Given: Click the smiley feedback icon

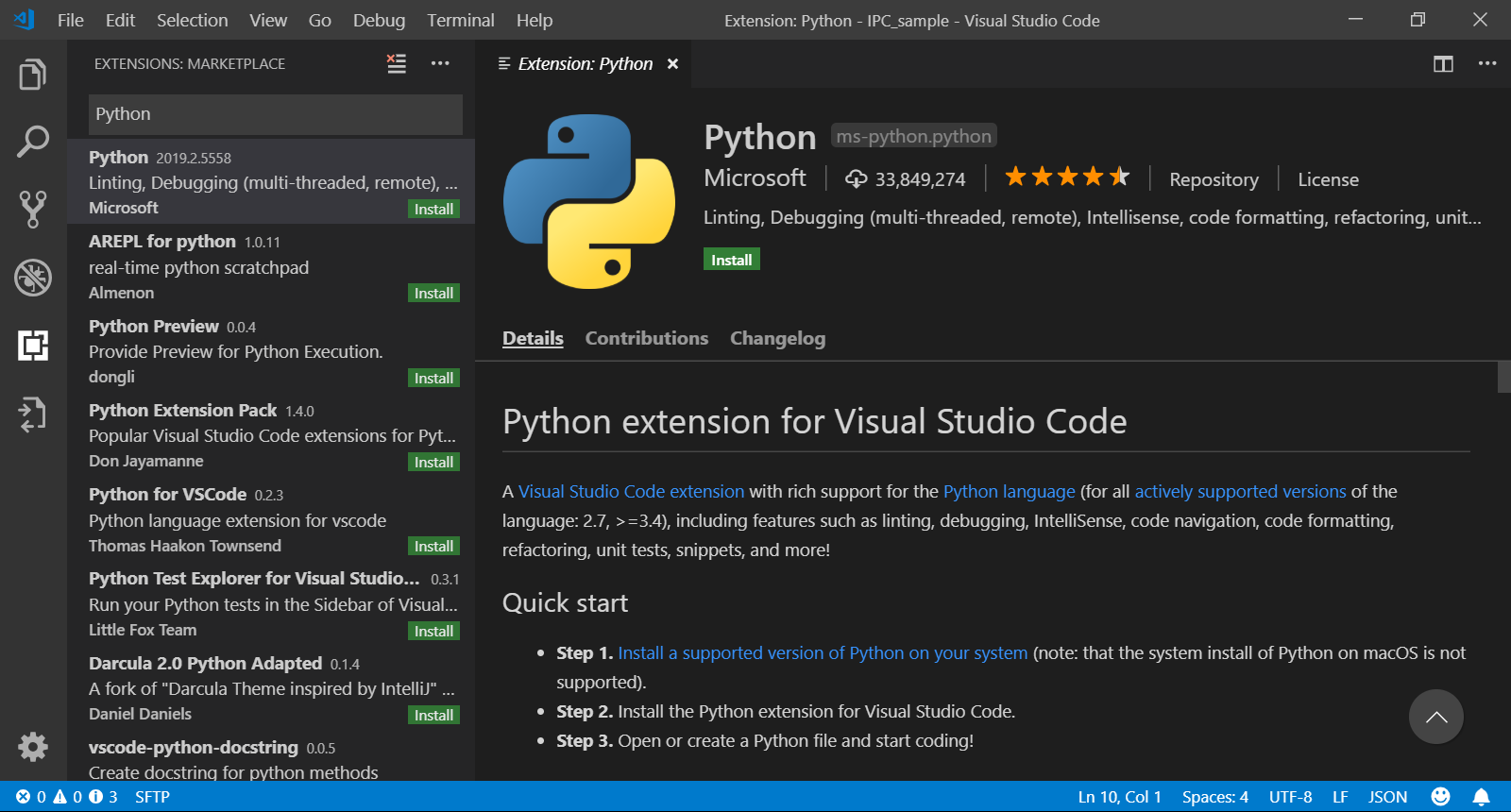Looking at the screenshot, I should coord(1440,796).
